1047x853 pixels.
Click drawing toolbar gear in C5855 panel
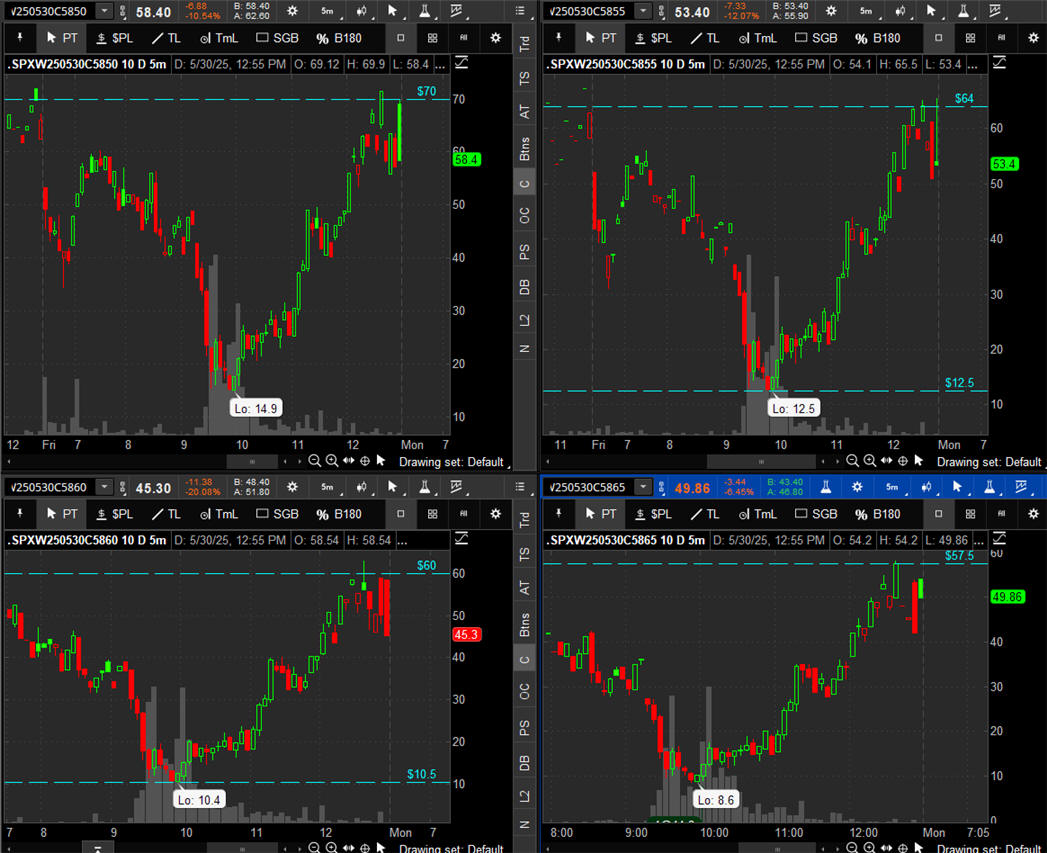pyautogui.click(x=1034, y=38)
